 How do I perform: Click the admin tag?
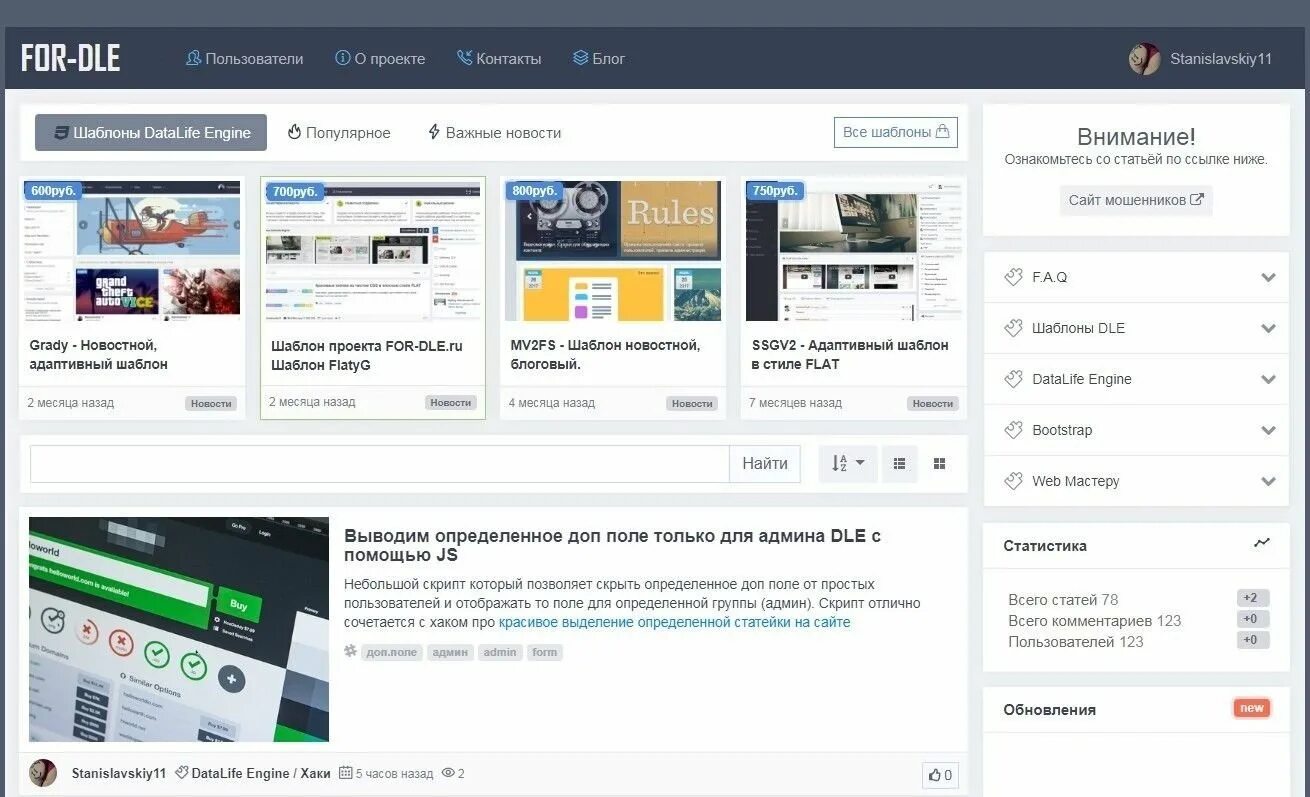pyautogui.click(x=500, y=652)
